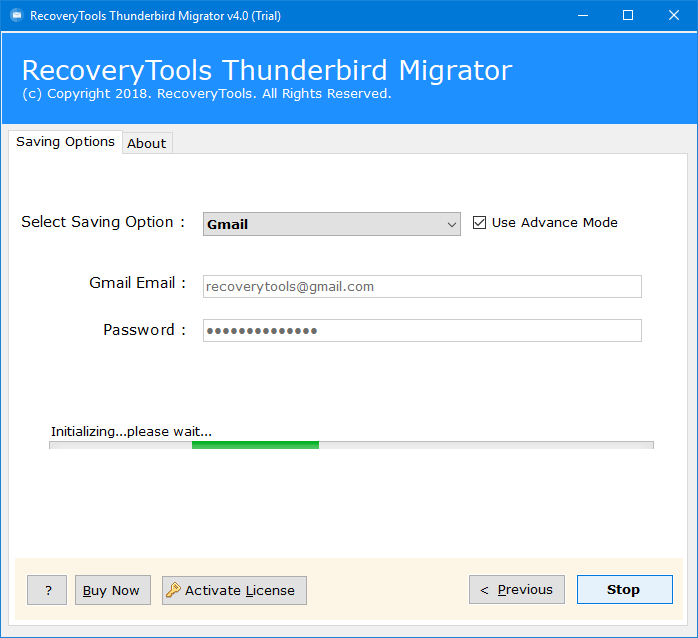Click the key icon on Activate License
Screen dimensions: 698x638
(173, 590)
